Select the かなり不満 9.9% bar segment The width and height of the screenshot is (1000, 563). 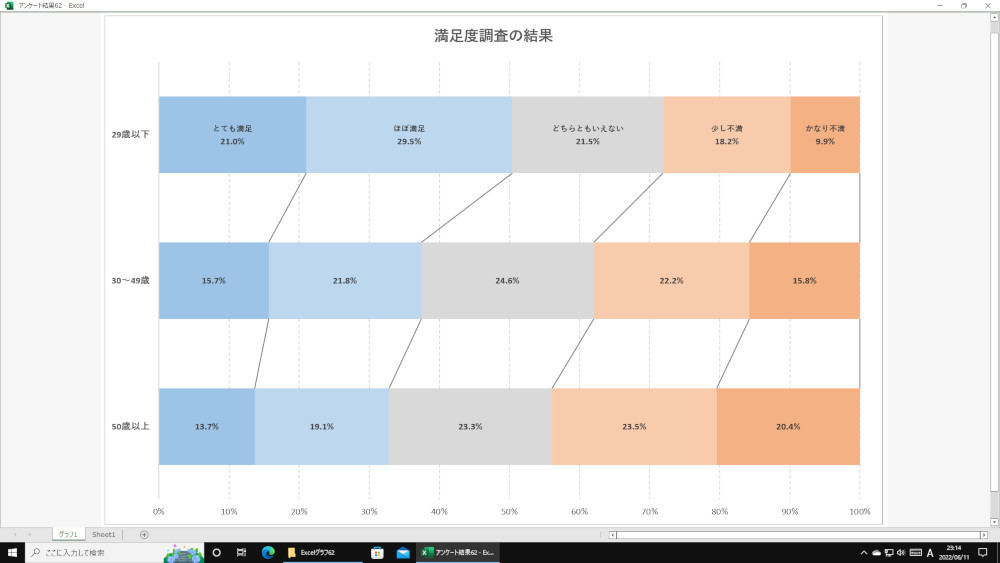tap(825, 135)
